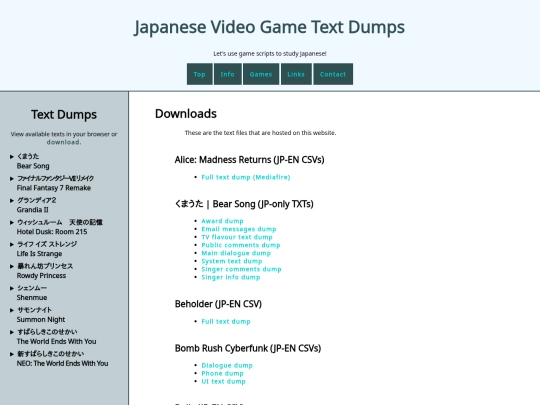Open the UI text dump link
This screenshot has width=540, height=405.
[x=223, y=381]
